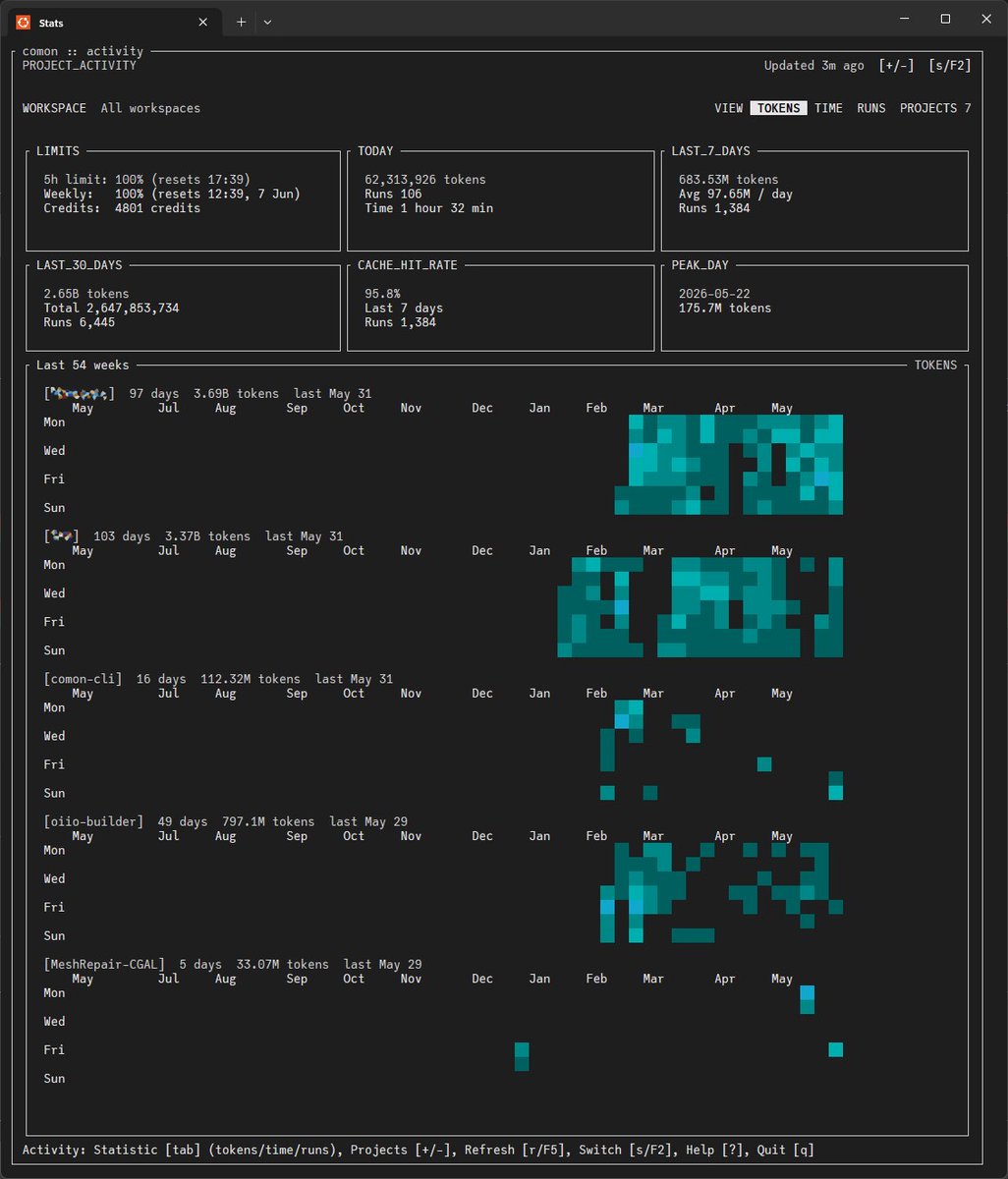Click the Ubuntu icon in the Stats tab
The image size is (1008, 1179).
point(23,22)
